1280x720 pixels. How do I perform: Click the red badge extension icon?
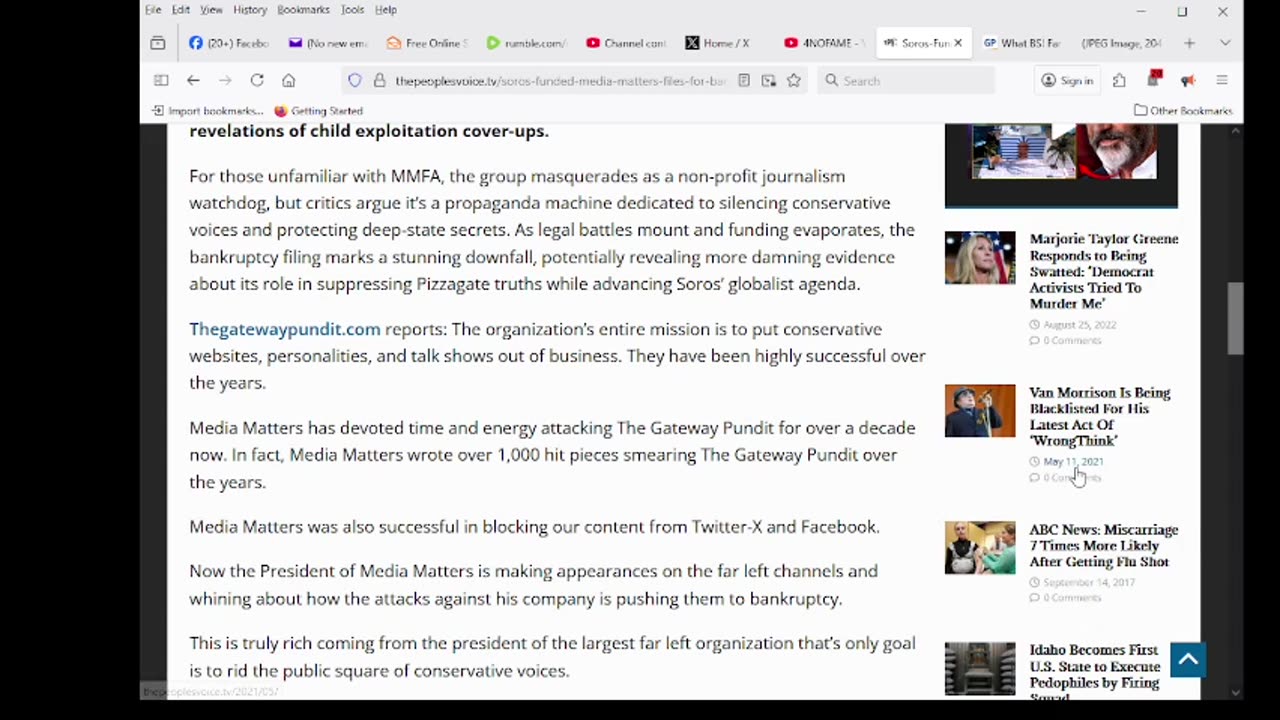coord(1154,79)
